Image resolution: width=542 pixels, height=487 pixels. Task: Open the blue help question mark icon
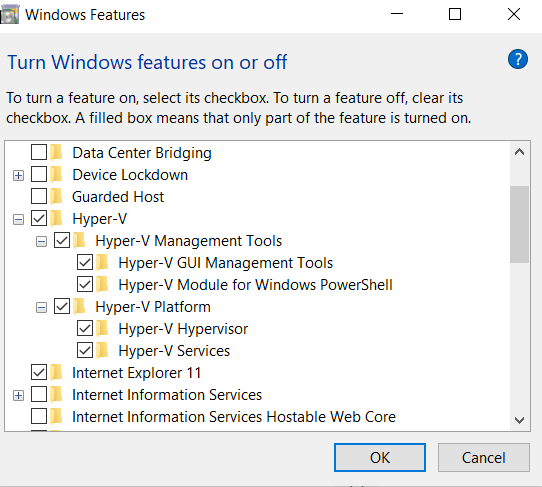click(517, 59)
